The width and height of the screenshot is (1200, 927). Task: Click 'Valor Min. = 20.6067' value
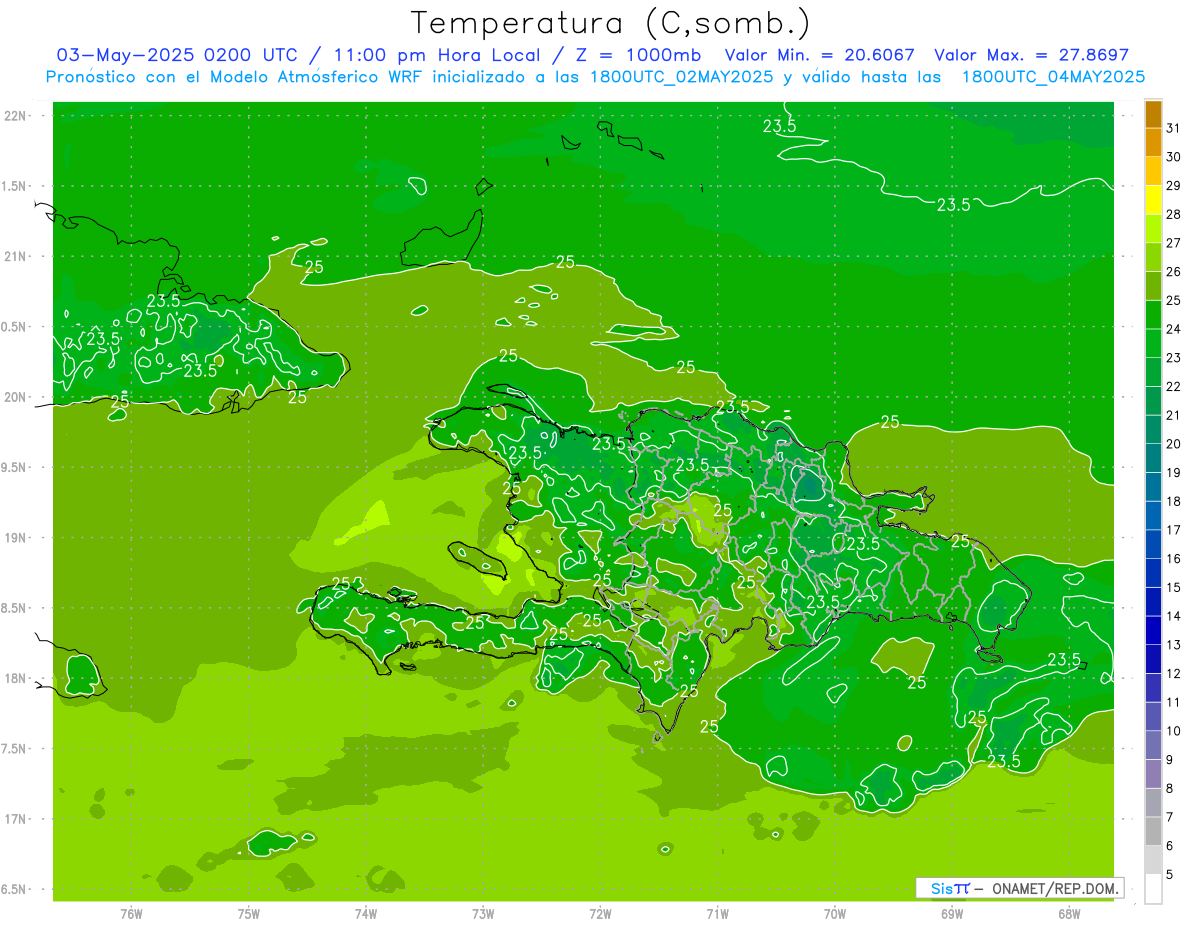819,55
